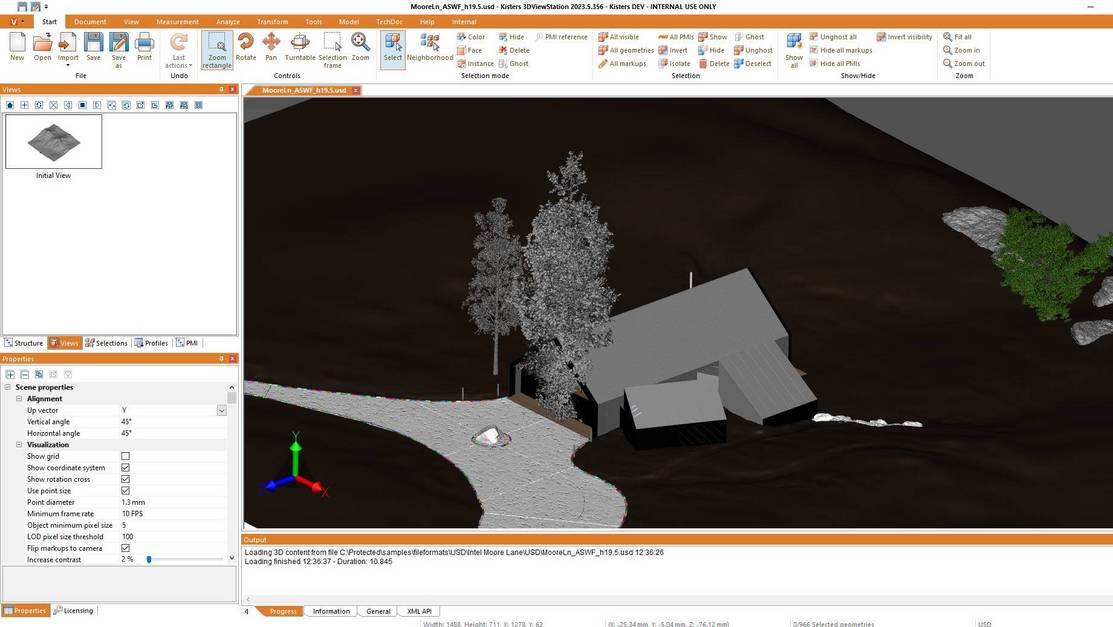The height and width of the screenshot is (627, 1113).
Task: Set selection mode to Face
Action: (x=469, y=50)
